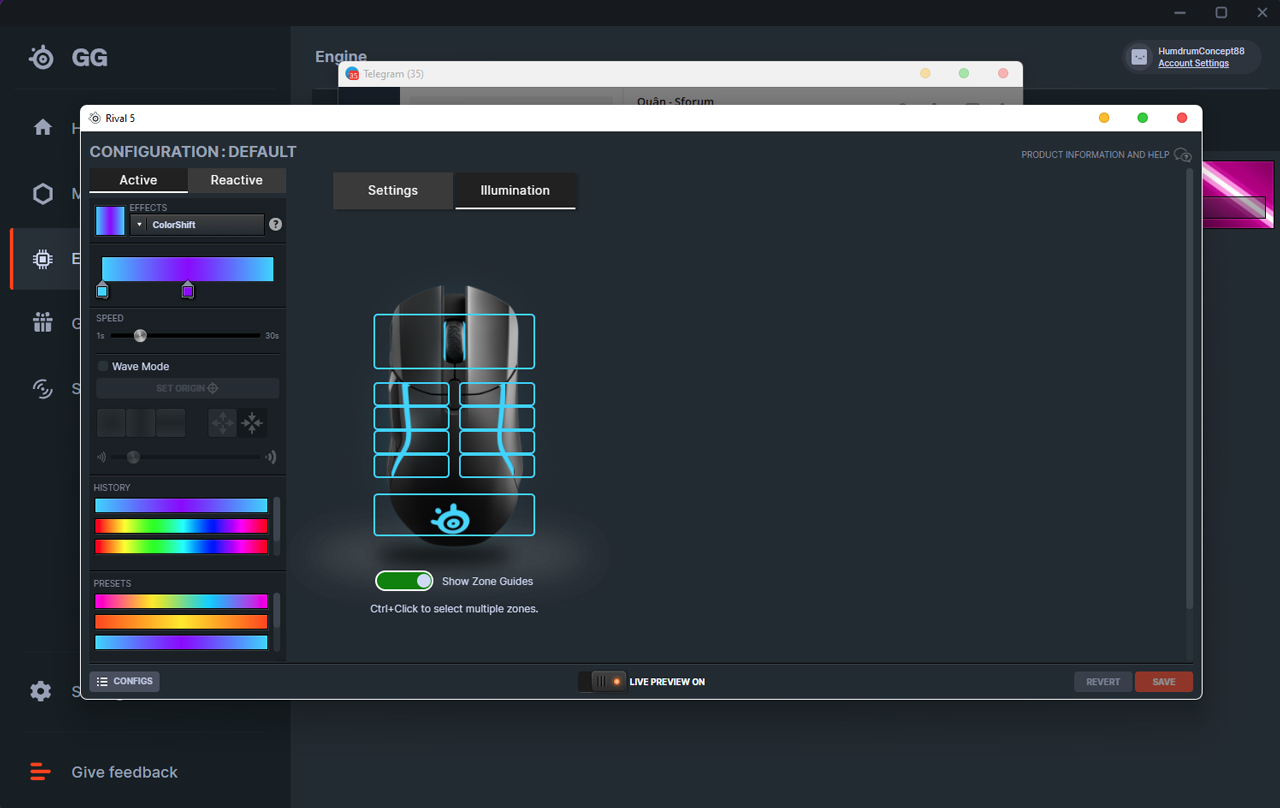The width and height of the screenshot is (1280, 808).
Task: Pick the second History rainbow gradient
Action: pos(181,526)
